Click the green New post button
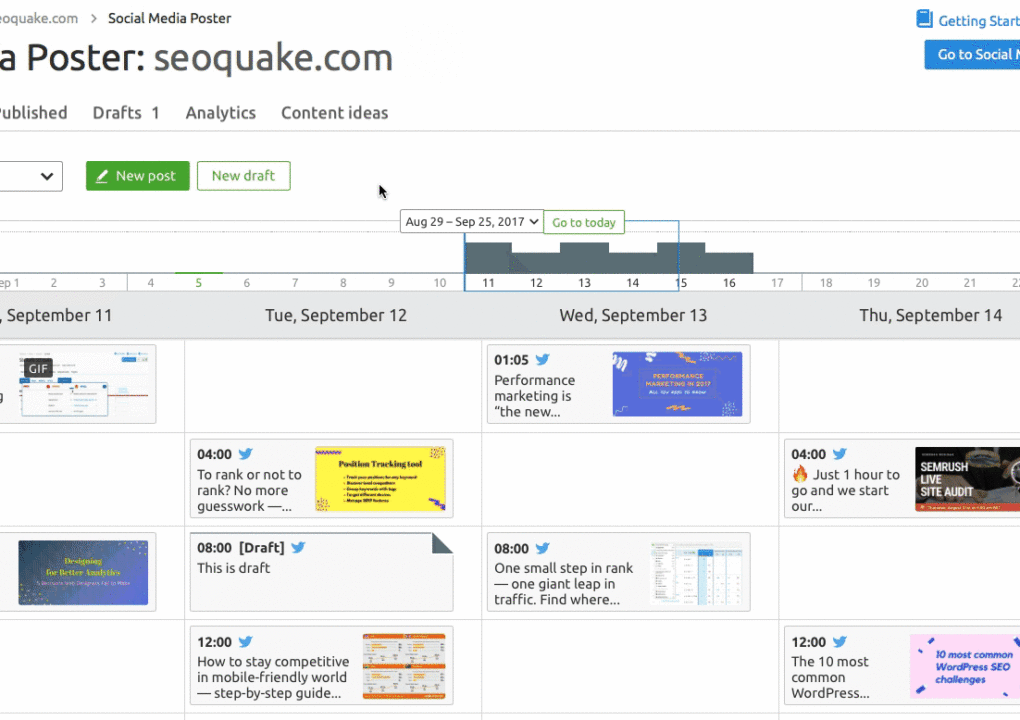Screen dimensions: 1020x720 (x=137, y=176)
